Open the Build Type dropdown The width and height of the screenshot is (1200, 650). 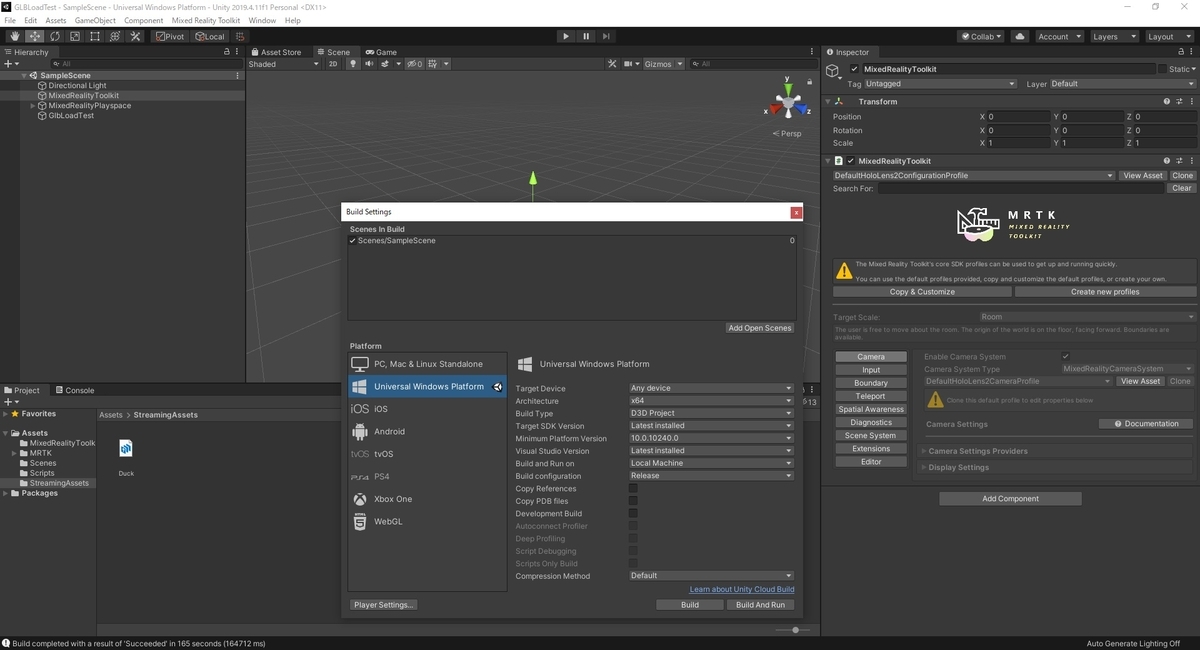711,413
